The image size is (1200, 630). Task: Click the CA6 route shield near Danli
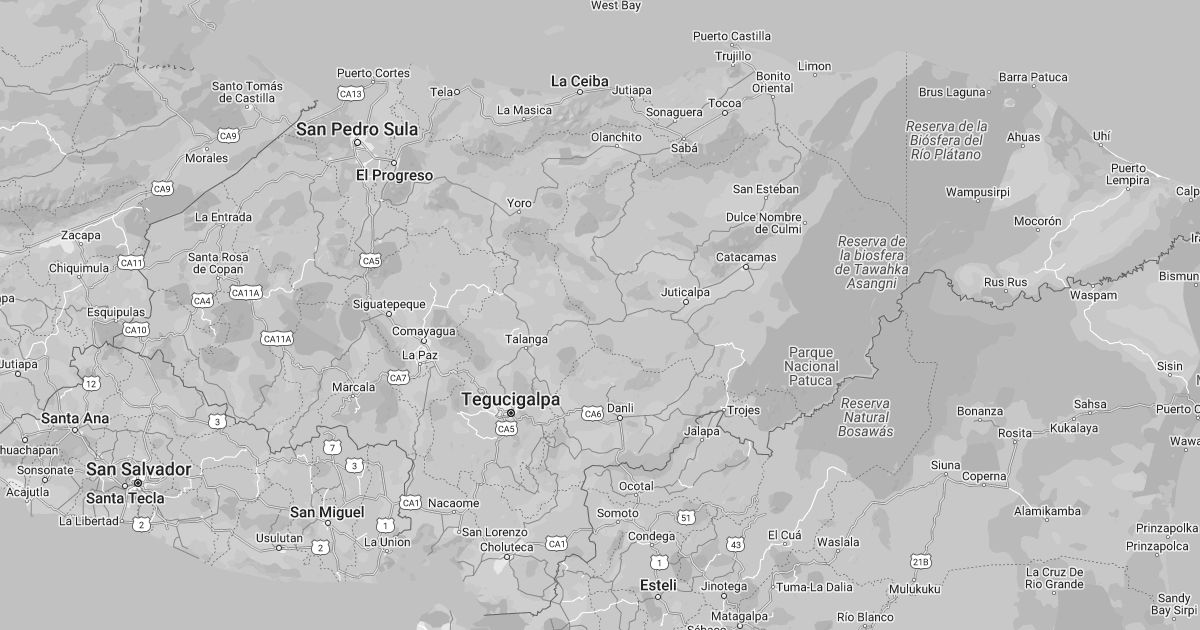pos(593,413)
